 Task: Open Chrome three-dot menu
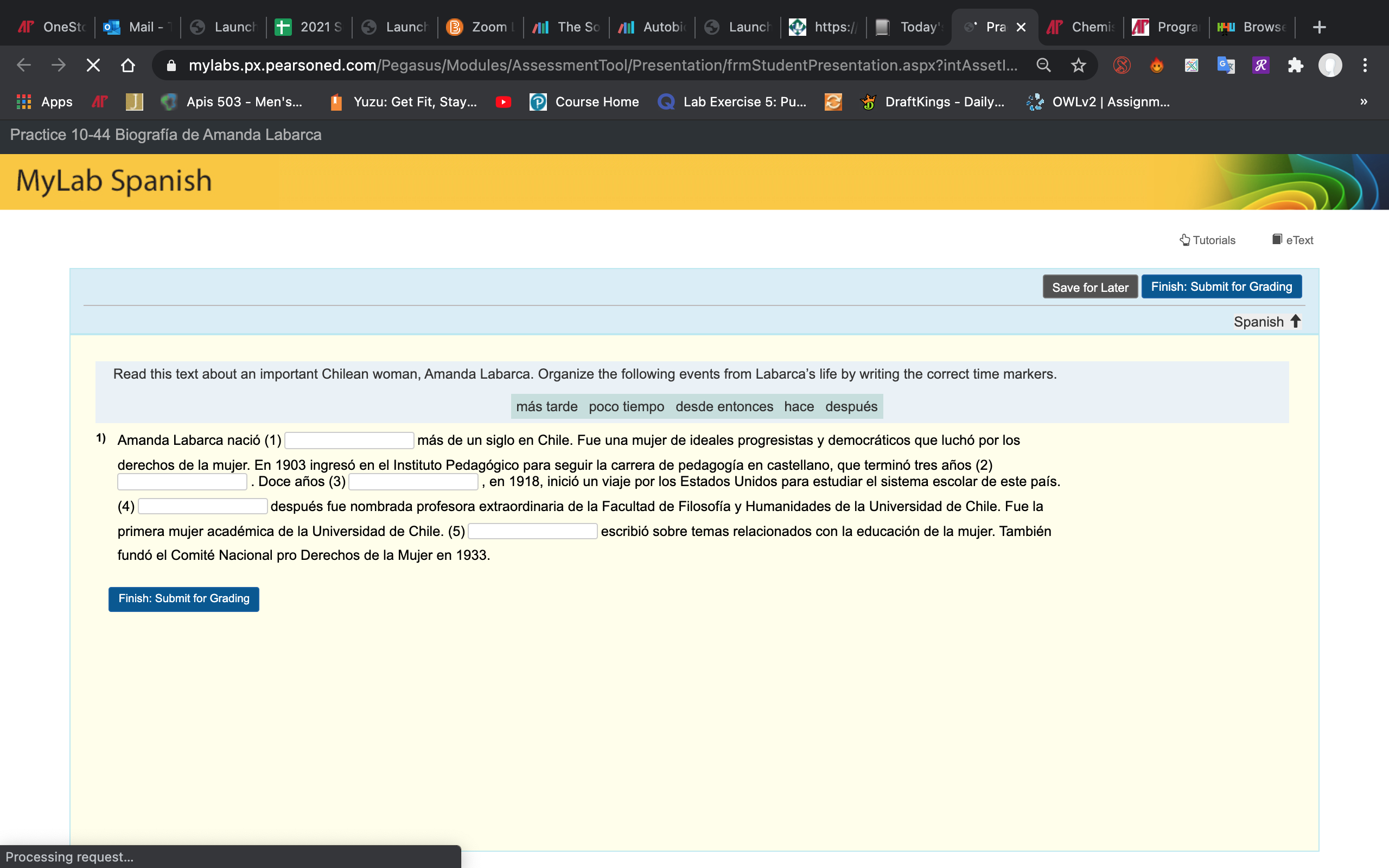click(1365, 66)
